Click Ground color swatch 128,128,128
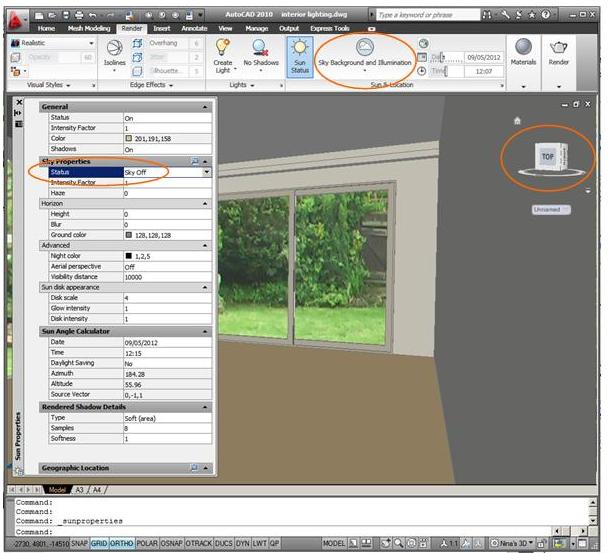 point(129,235)
